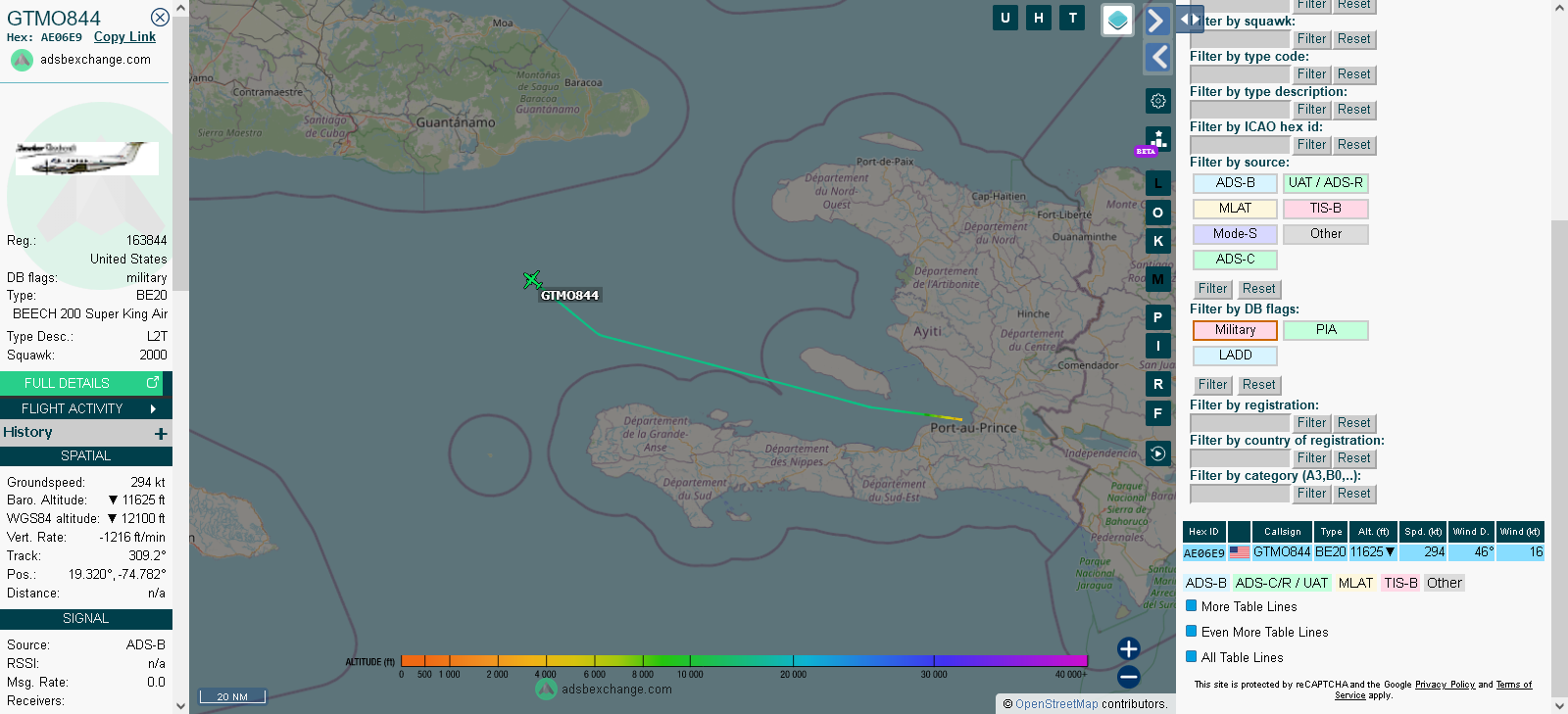Click the aircraft photo thumbnail

(x=86, y=159)
